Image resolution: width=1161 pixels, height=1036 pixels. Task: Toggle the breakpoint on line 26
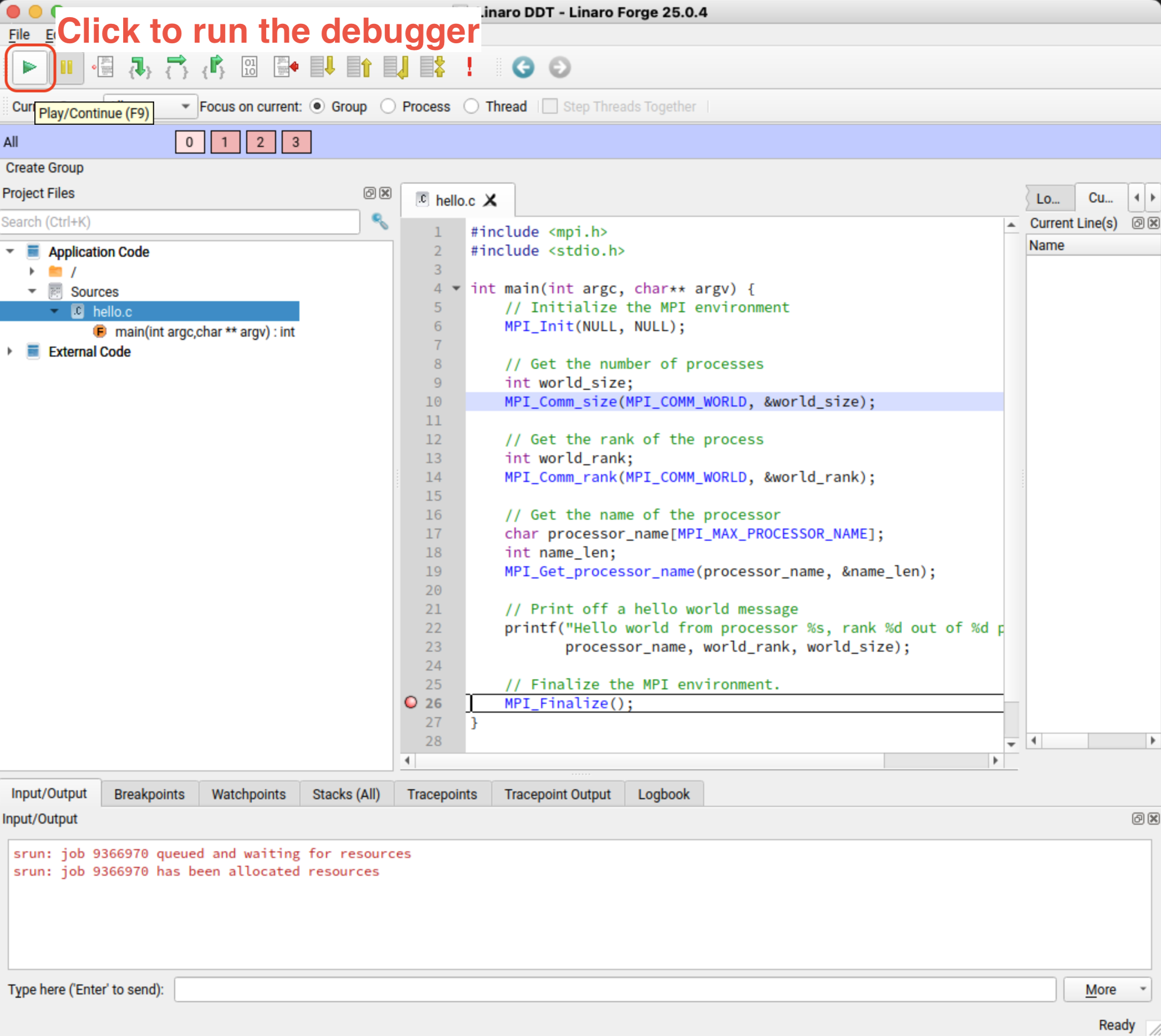click(x=411, y=703)
